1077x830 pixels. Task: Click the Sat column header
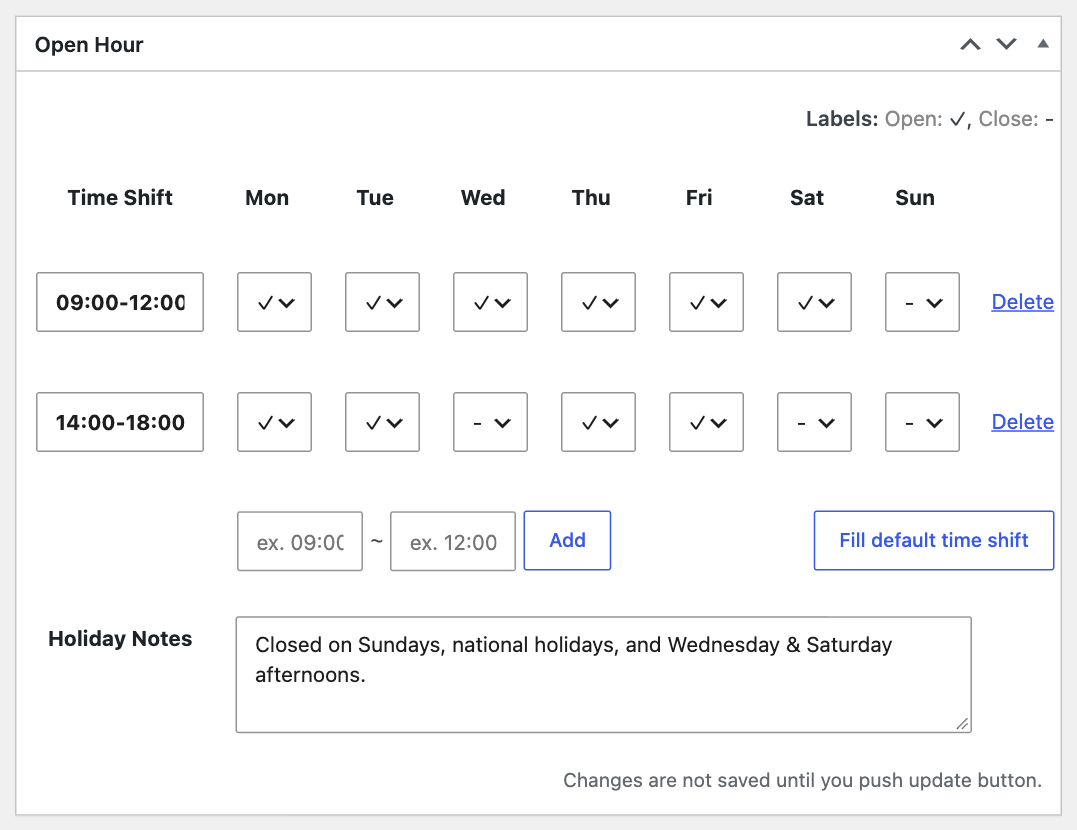click(806, 198)
